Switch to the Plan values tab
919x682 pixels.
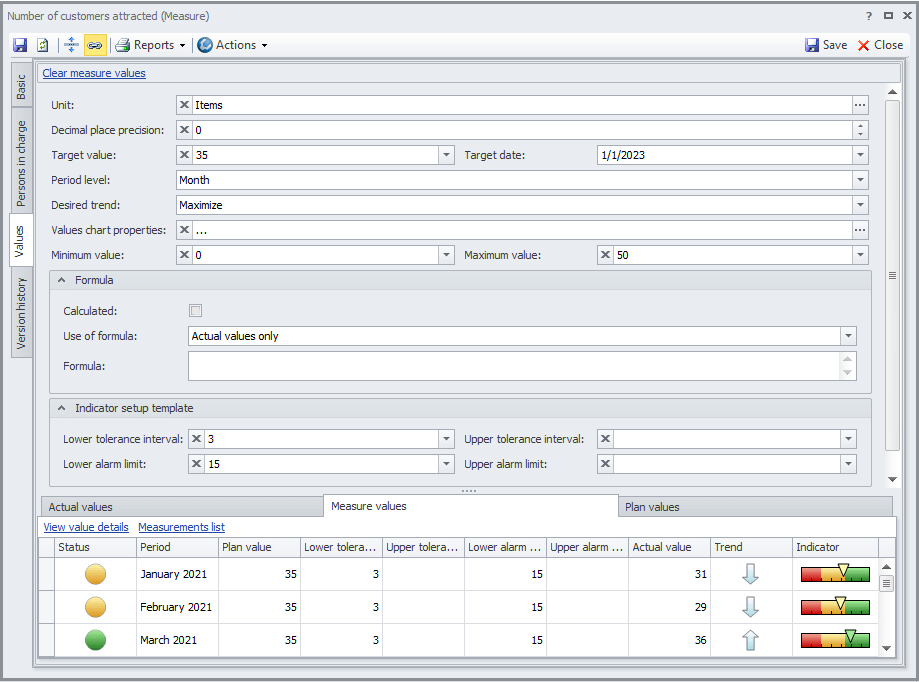tap(755, 507)
